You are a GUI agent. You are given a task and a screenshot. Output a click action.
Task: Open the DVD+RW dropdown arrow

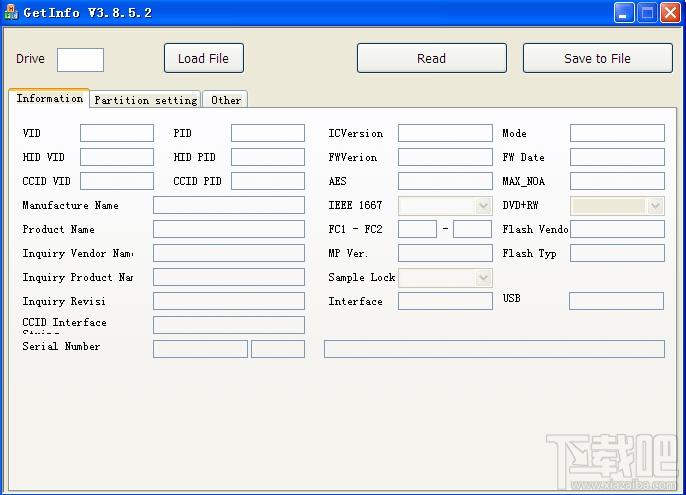pyautogui.click(x=655, y=206)
